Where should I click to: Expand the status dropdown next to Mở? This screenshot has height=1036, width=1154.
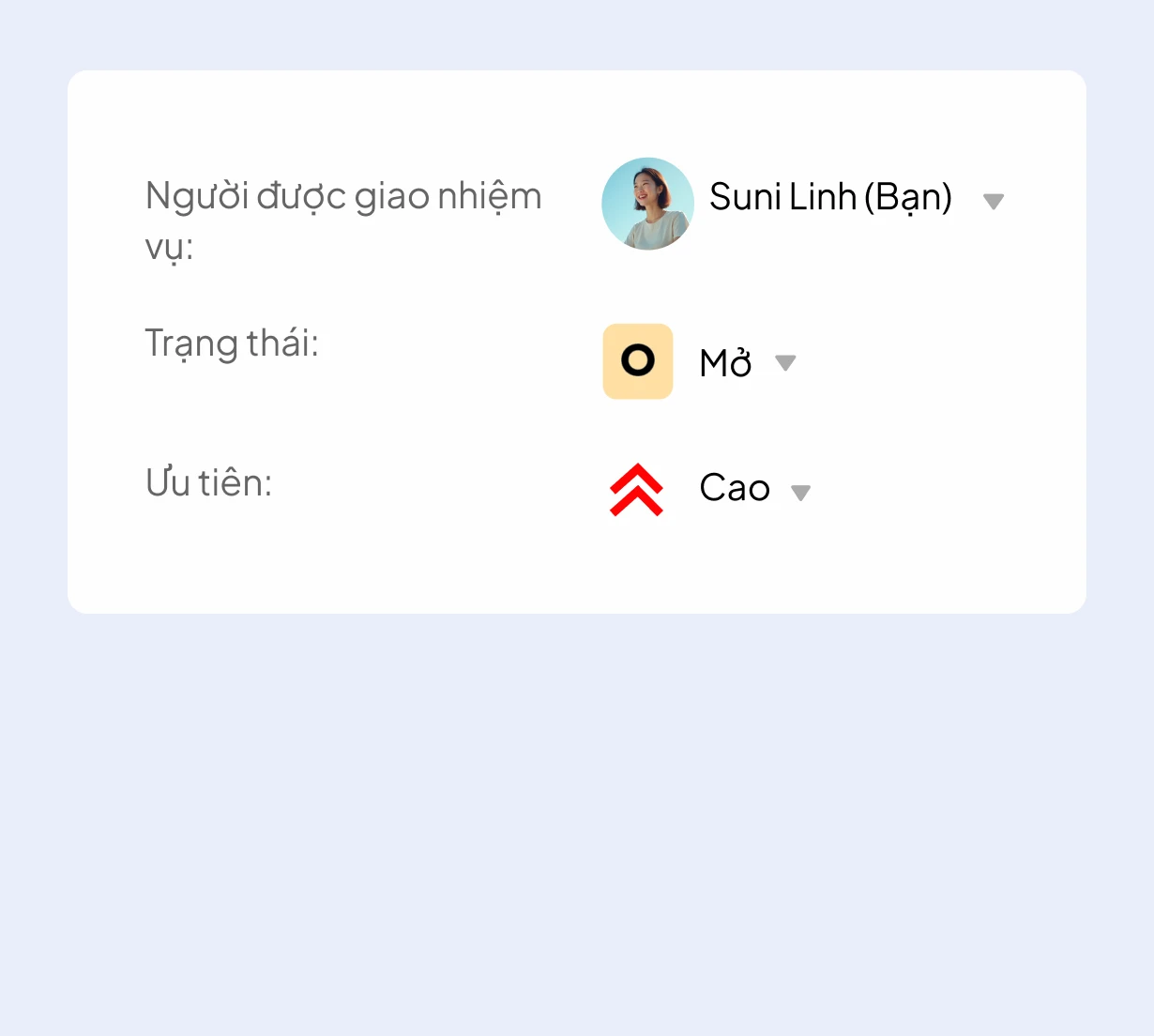[785, 363]
